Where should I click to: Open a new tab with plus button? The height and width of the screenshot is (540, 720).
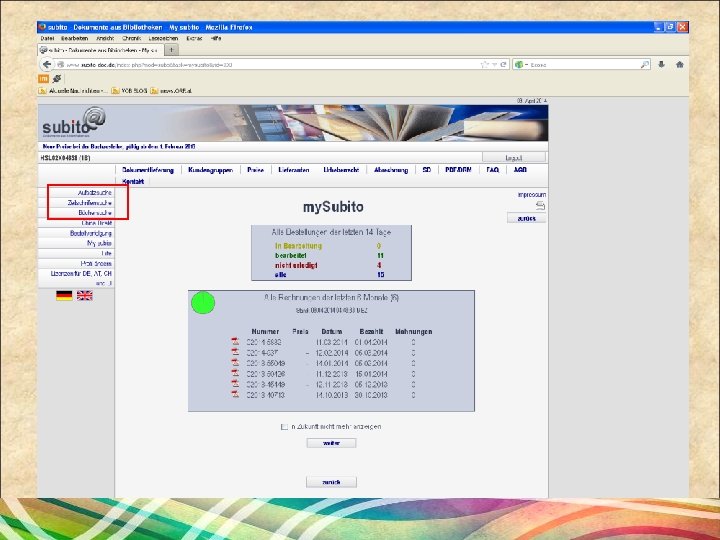point(171,50)
